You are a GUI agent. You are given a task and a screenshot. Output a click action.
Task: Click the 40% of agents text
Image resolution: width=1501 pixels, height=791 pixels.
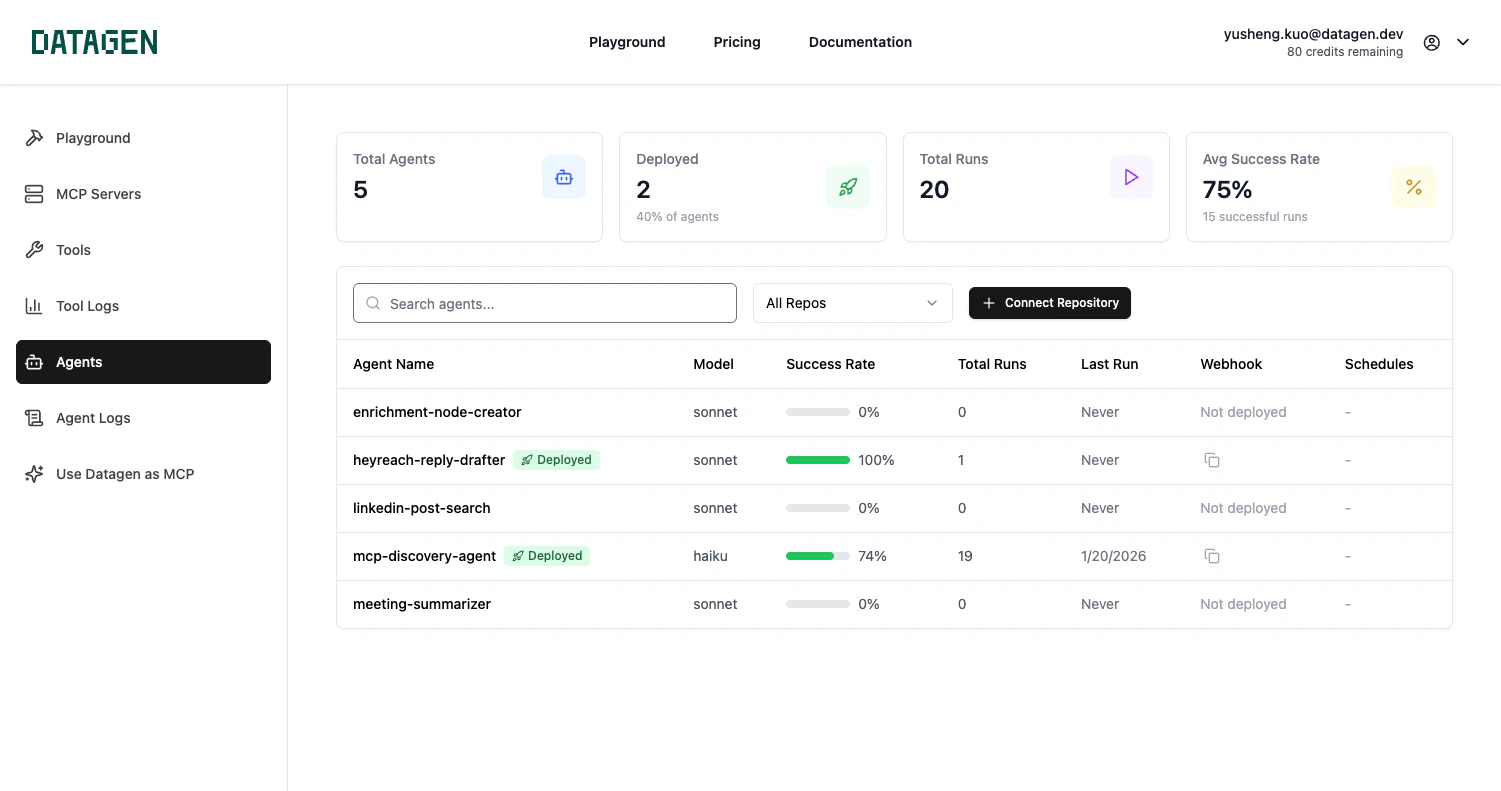coord(677,217)
